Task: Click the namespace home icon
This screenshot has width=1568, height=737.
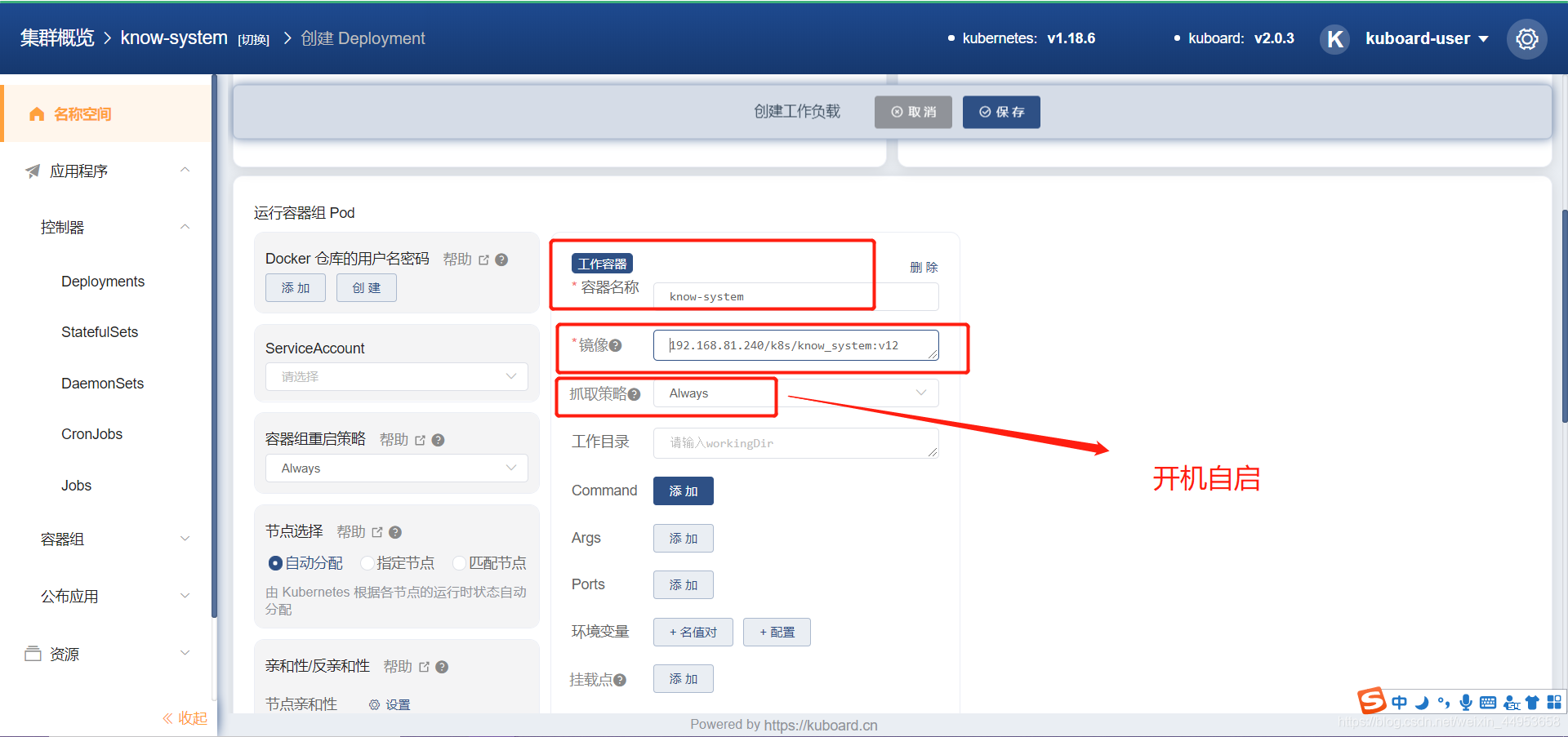Action: pos(37,114)
